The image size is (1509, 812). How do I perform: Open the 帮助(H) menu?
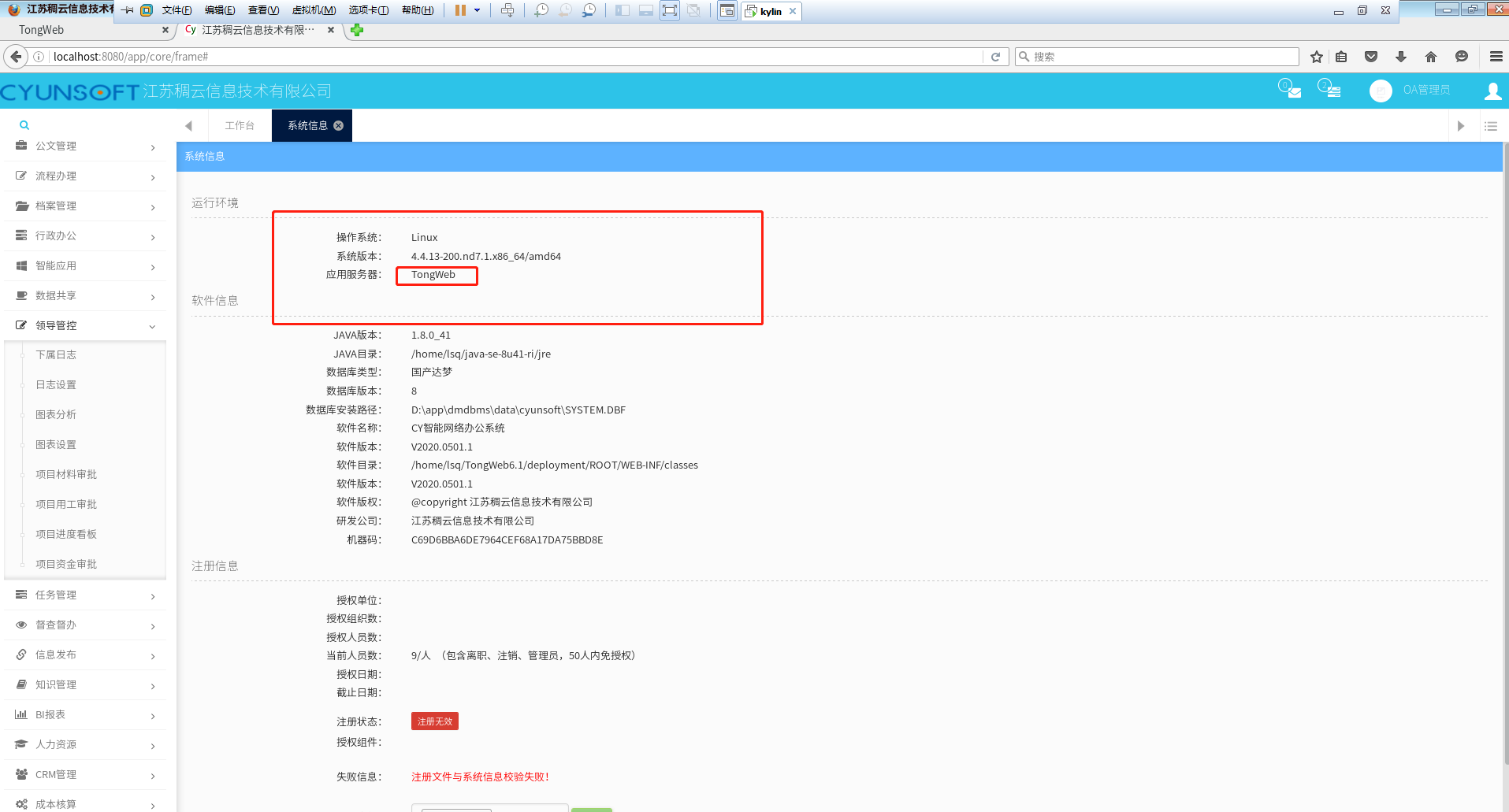point(418,10)
